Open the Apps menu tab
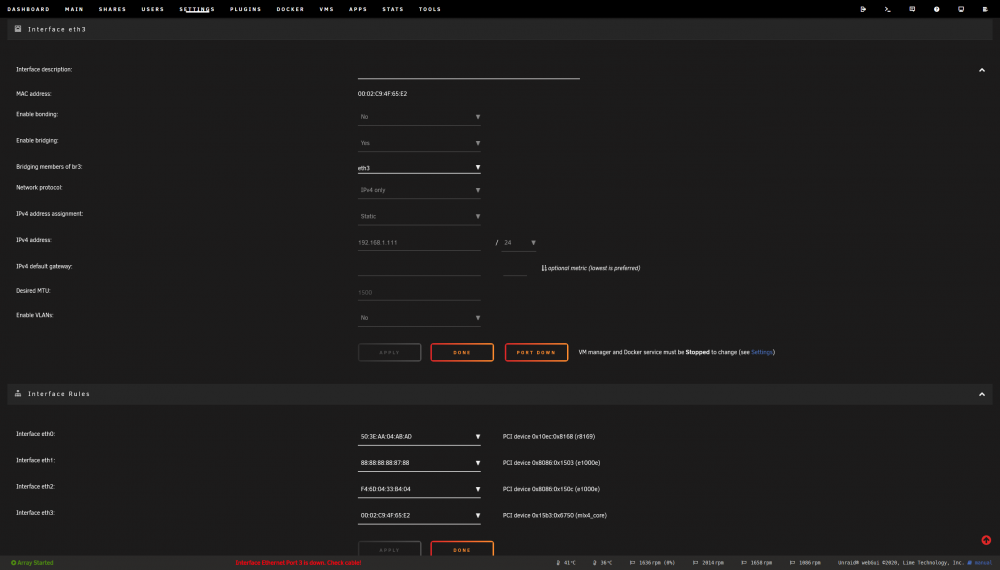The width and height of the screenshot is (1000, 570). click(358, 9)
